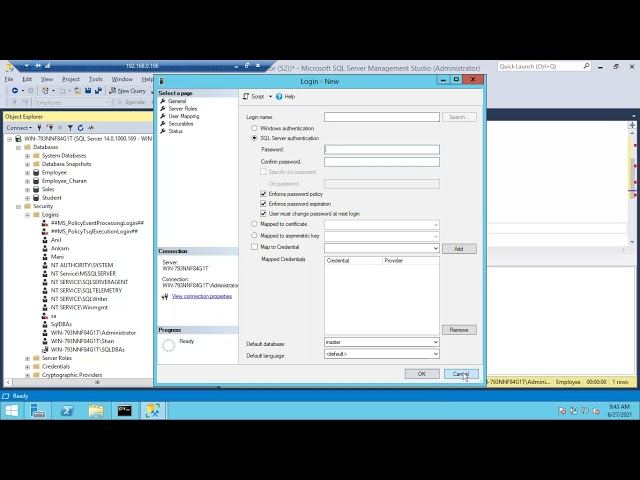640x480 pixels.
Task: Click the search magnifier in Quick Launch
Action: (x=586, y=66)
